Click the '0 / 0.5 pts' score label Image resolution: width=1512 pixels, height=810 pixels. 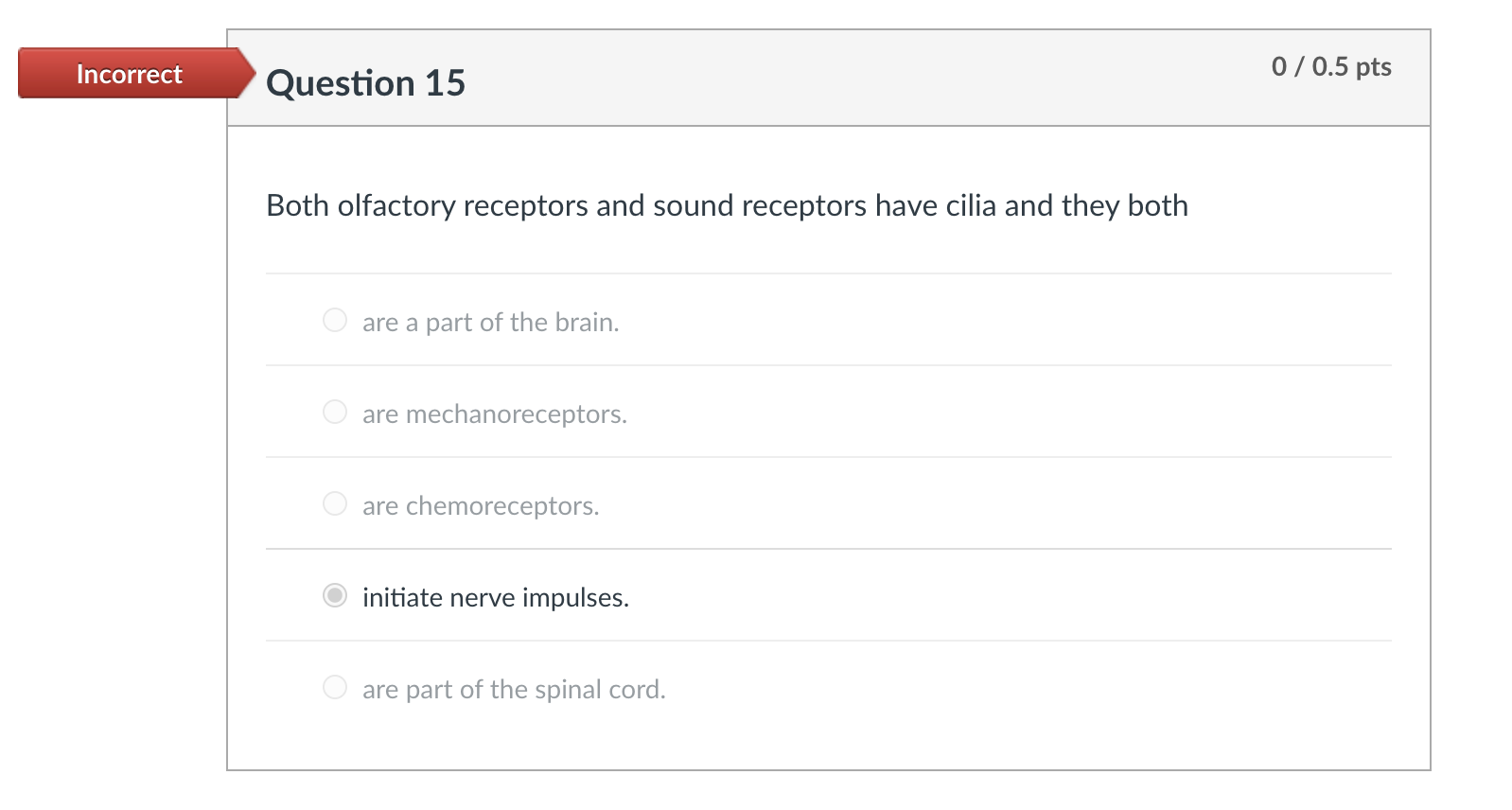pos(1330,66)
